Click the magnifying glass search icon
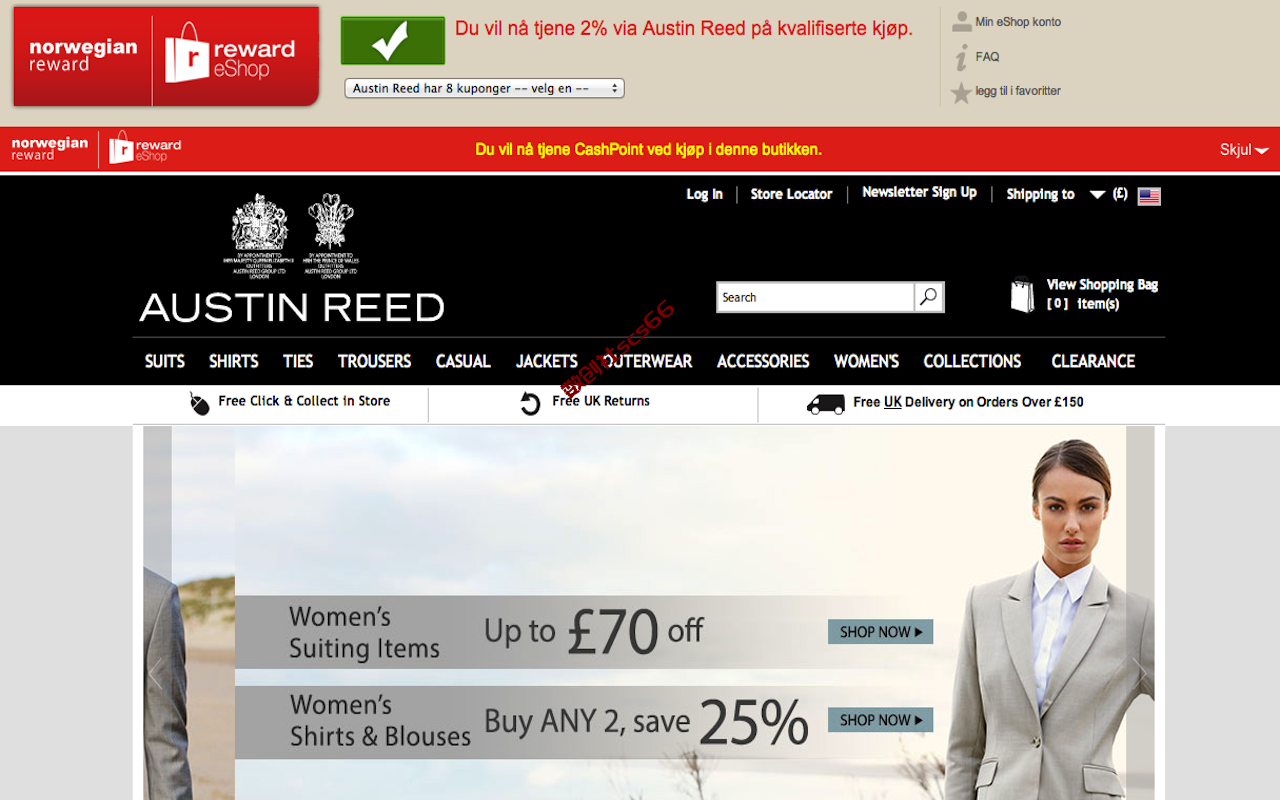The width and height of the screenshot is (1280, 800). coord(929,297)
